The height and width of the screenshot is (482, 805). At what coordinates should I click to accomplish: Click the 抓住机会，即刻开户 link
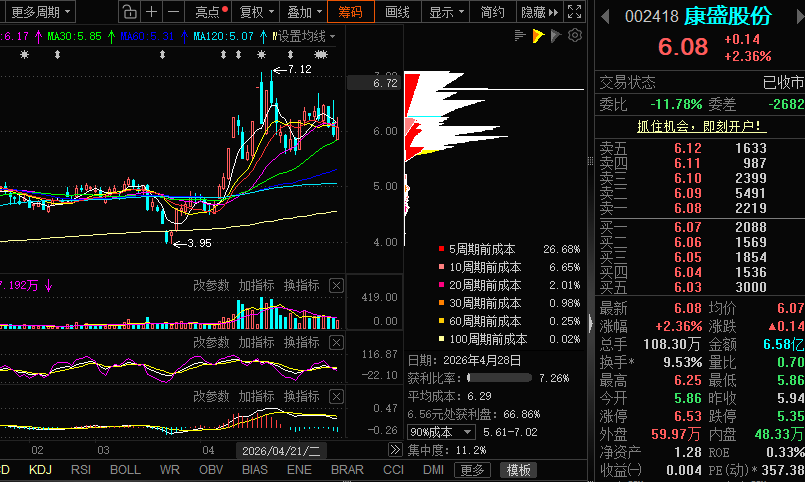click(x=699, y=126)
